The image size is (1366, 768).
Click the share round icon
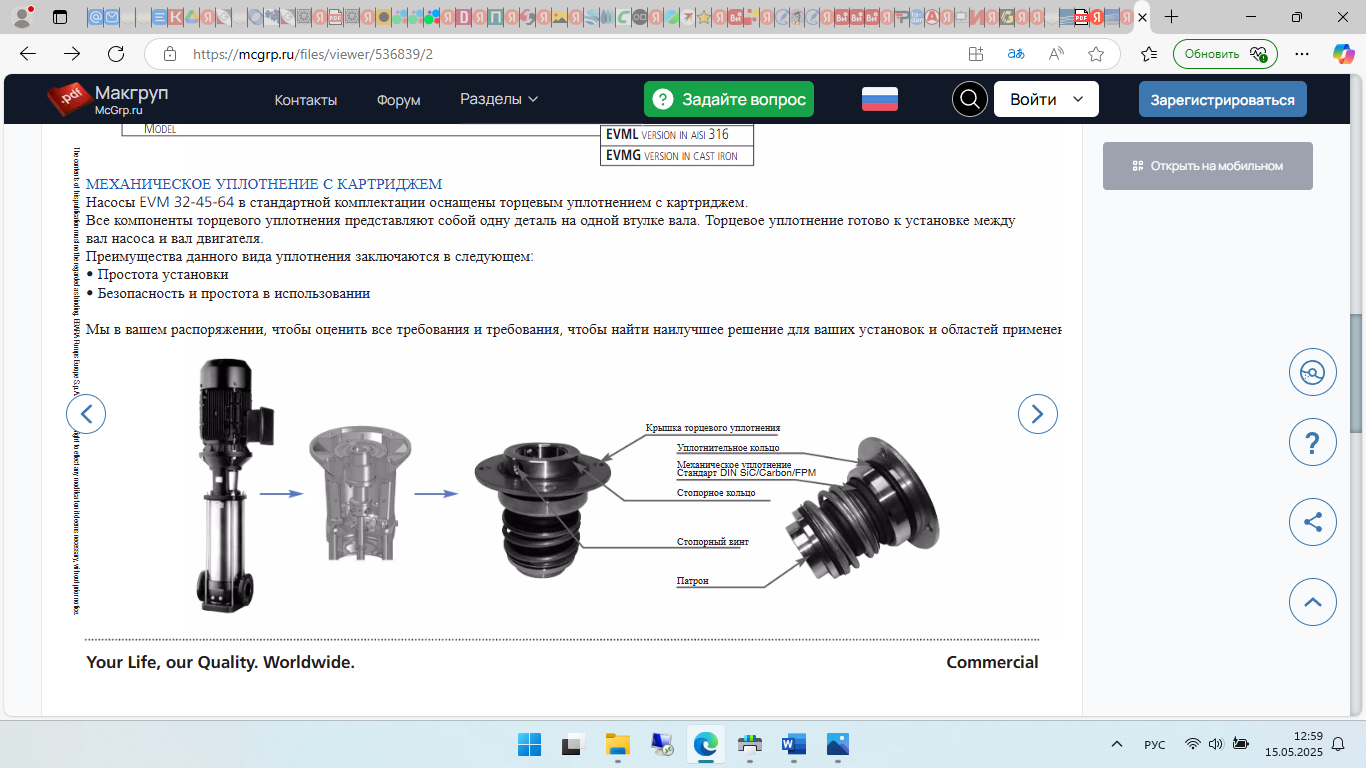point(1313,521)
